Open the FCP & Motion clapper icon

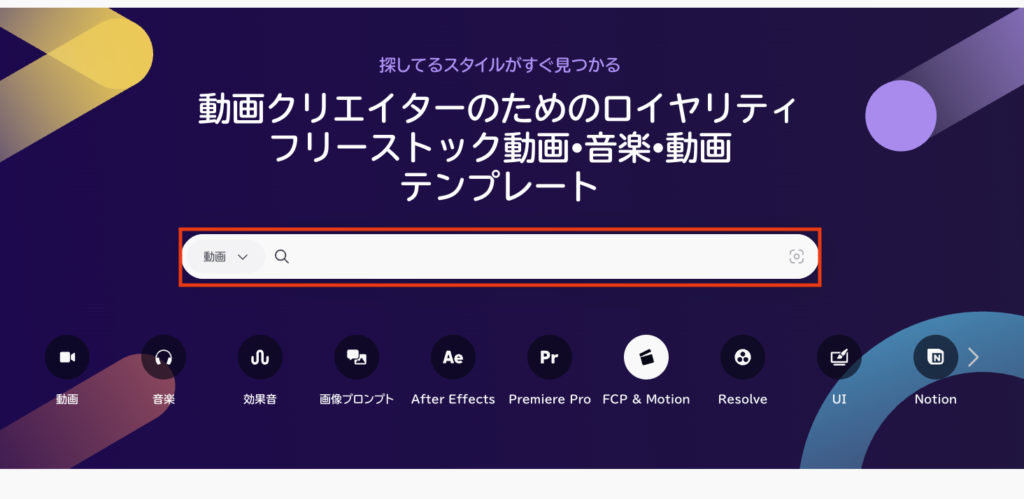point(646,357)
